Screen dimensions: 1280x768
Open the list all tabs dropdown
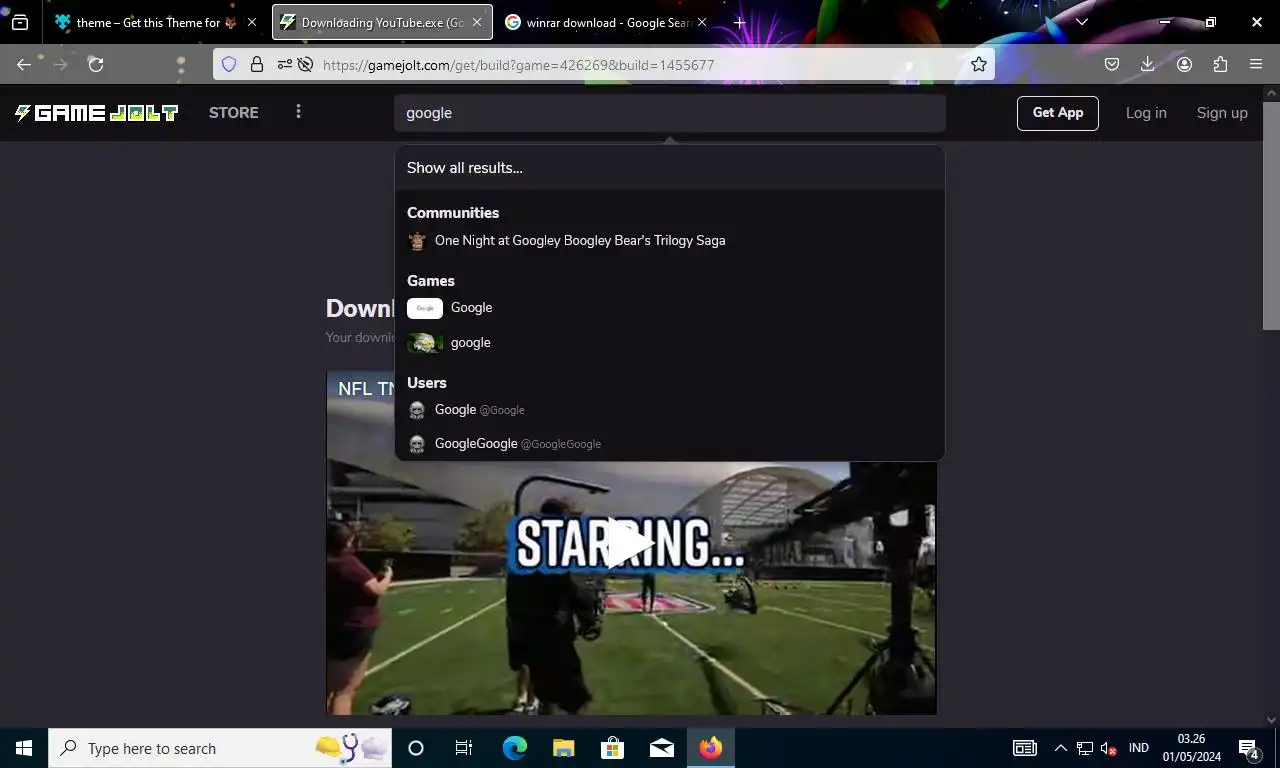click(x=1081, y=22)
